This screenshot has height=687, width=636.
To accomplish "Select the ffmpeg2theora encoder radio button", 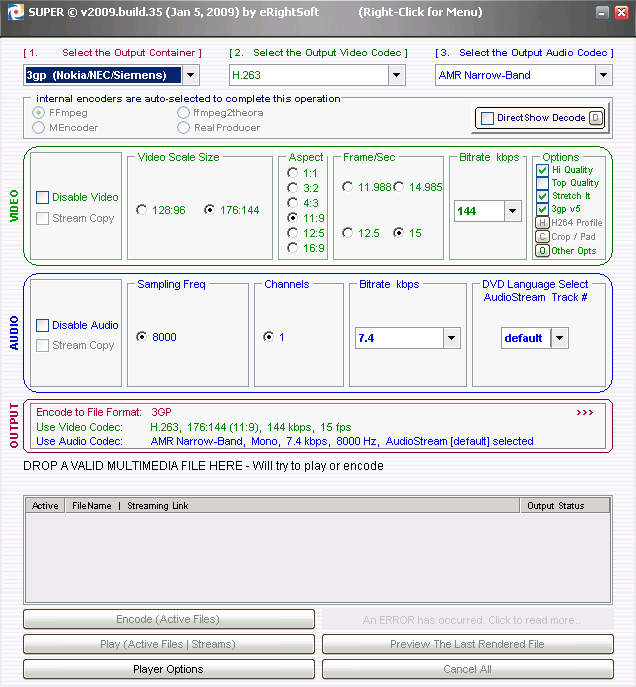I will click(x=183, y=113).
